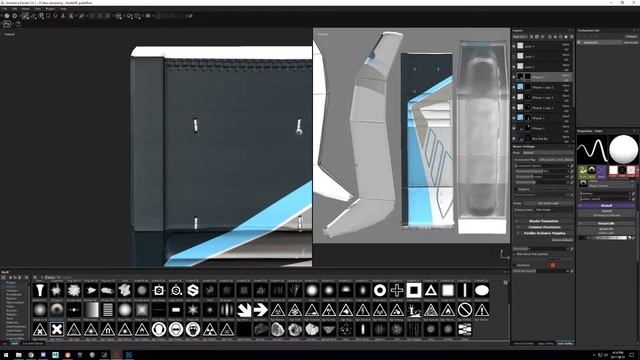
Task: Select the X cross sign alpha
Action: [57, 329]
